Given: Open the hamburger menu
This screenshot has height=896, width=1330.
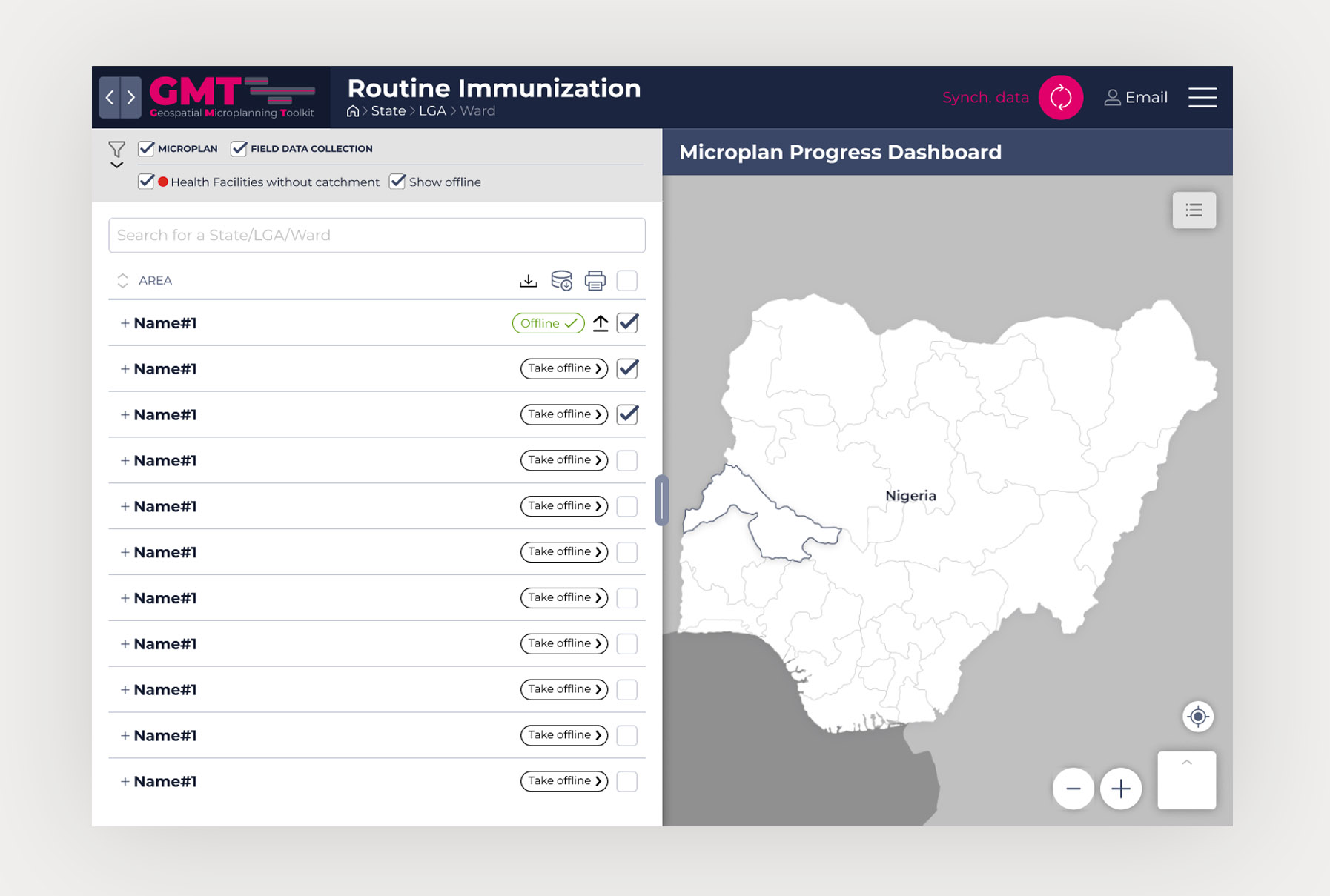Looking at the screenshot, I should [1202, 97].
